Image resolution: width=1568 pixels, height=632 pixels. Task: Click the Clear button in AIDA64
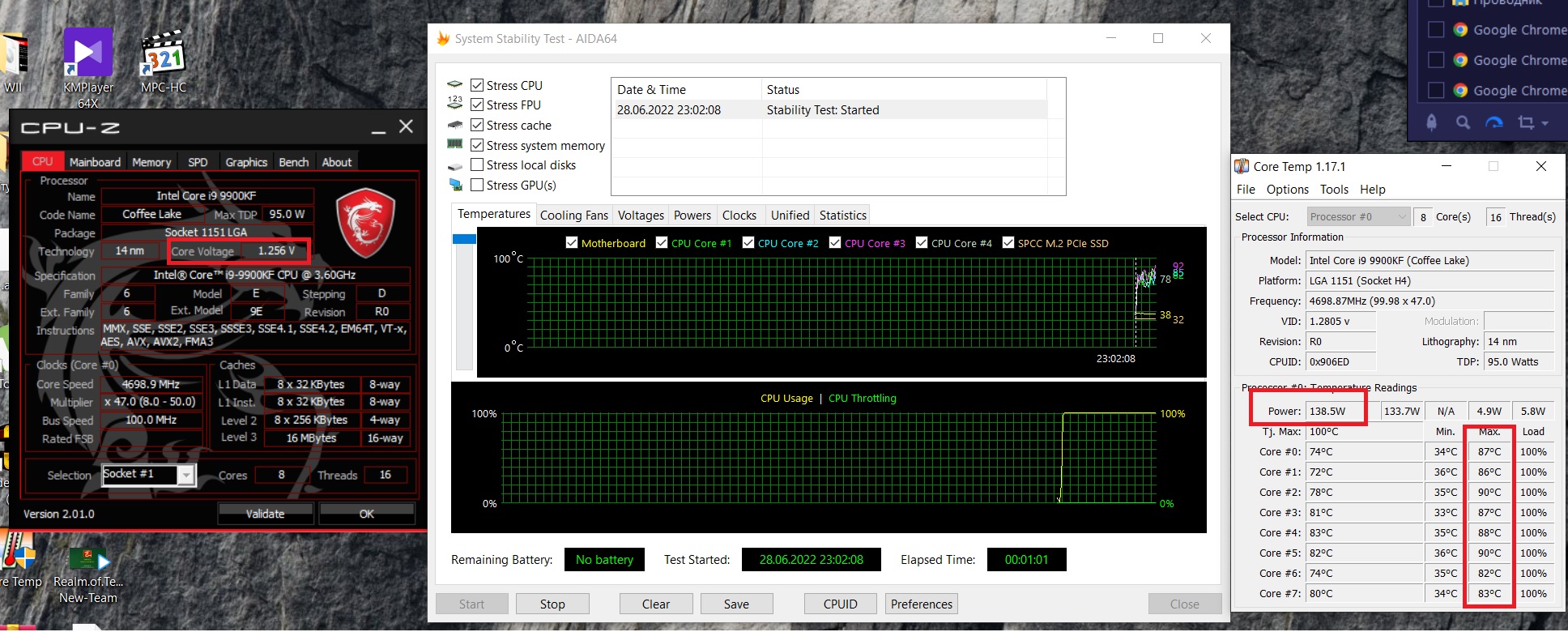pos(656,604)
